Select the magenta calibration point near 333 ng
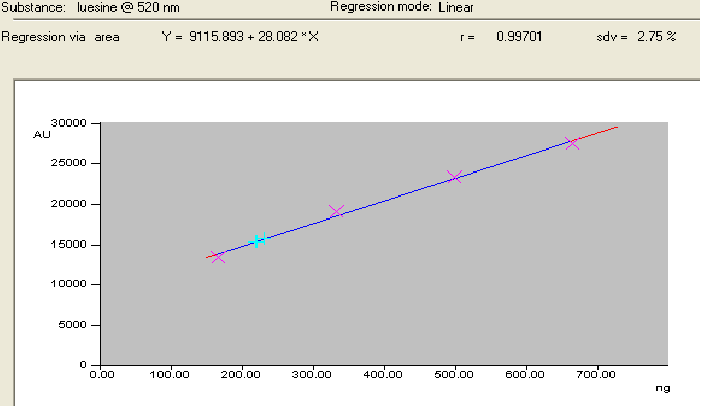The width and height of the screenshot is (706, 406). click(x=336, y=211)
